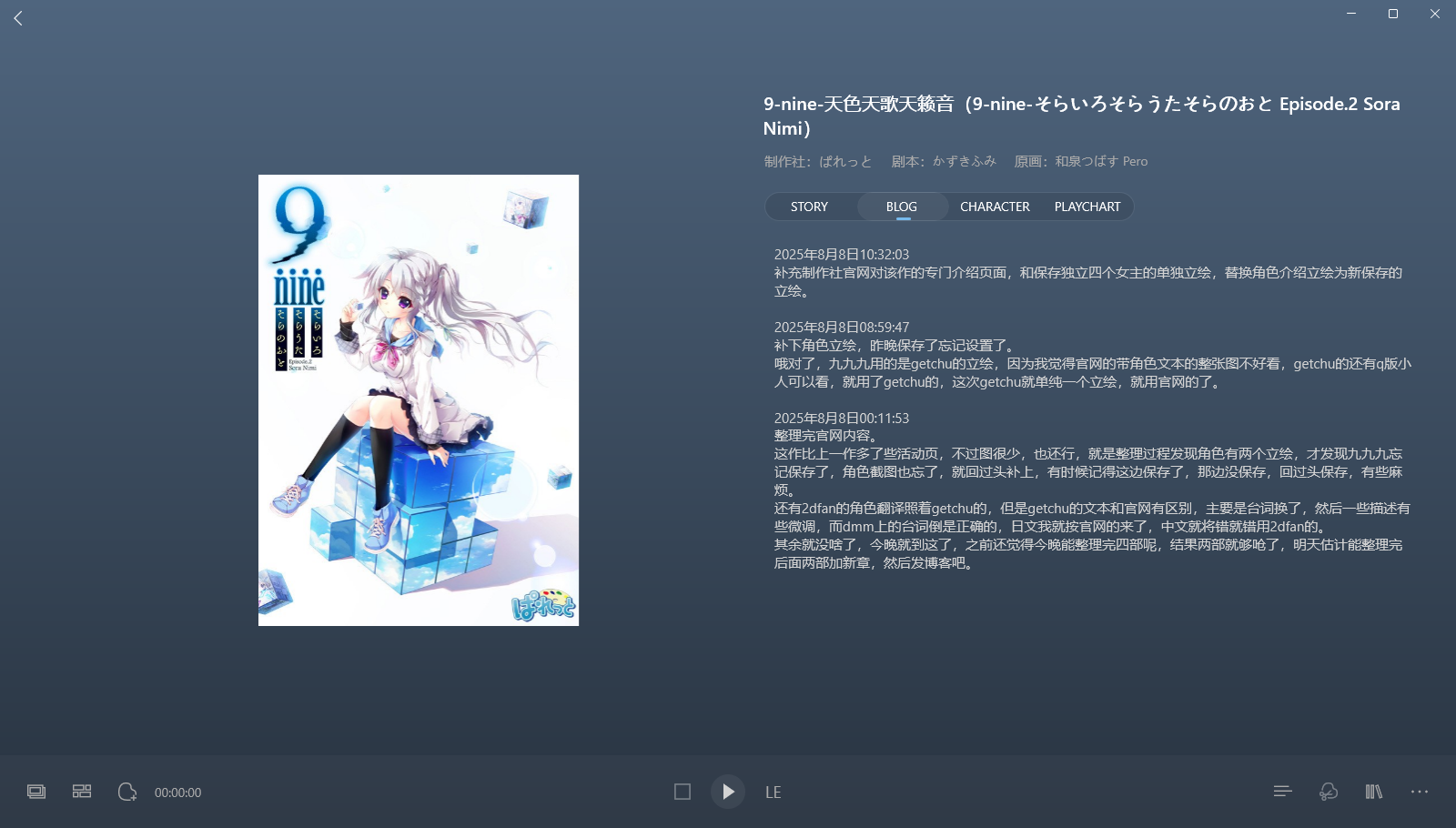1456x828 pixels.
Task: Click the 制作社: ぱれっと credit
Action: tap(818, 161)
